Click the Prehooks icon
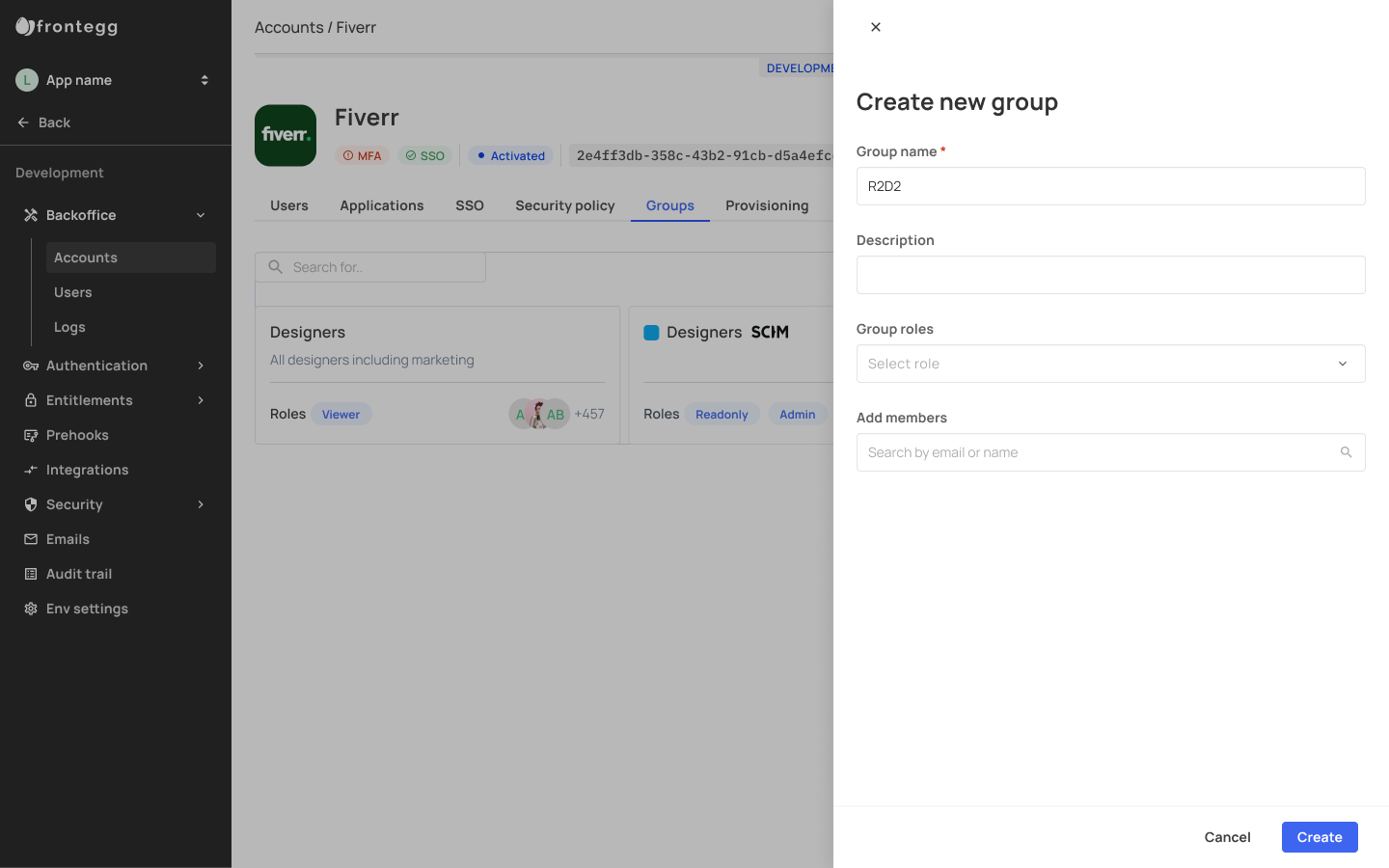 31,435
